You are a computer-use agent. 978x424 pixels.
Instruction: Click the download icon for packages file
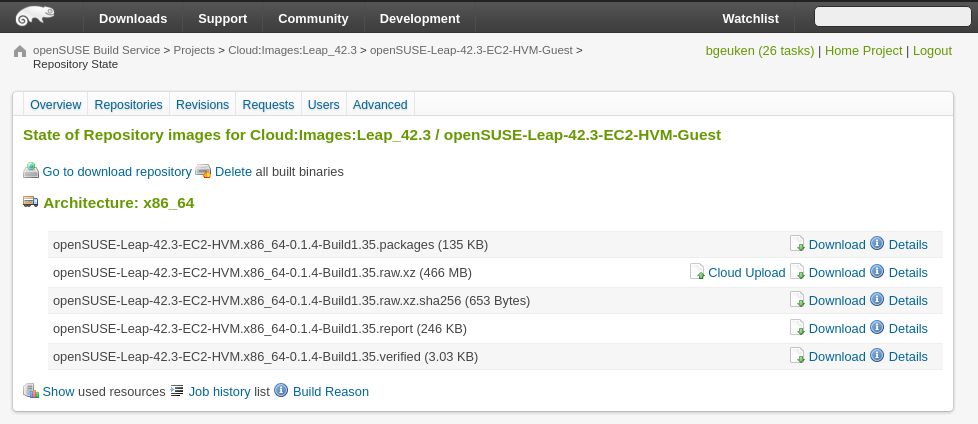click(797, 244)
